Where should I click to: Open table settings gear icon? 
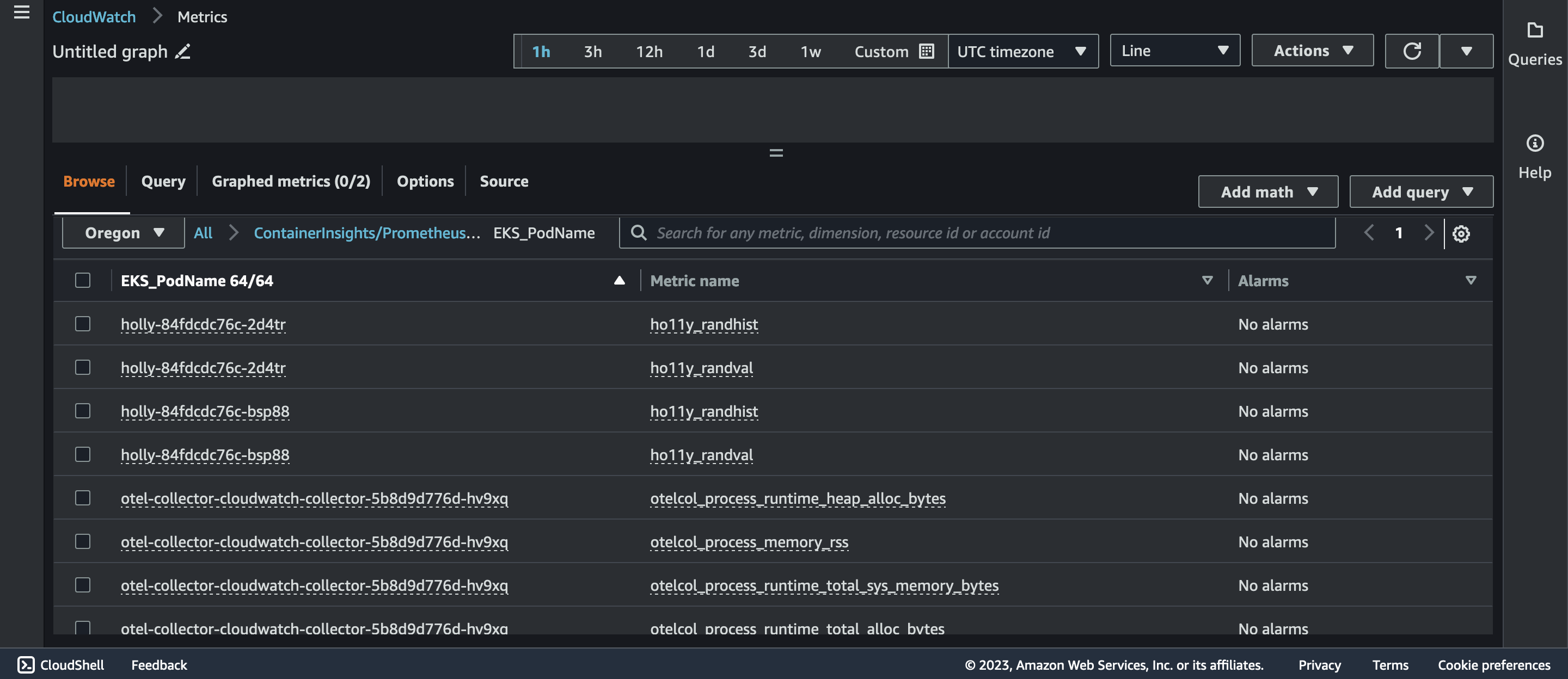1461,233
